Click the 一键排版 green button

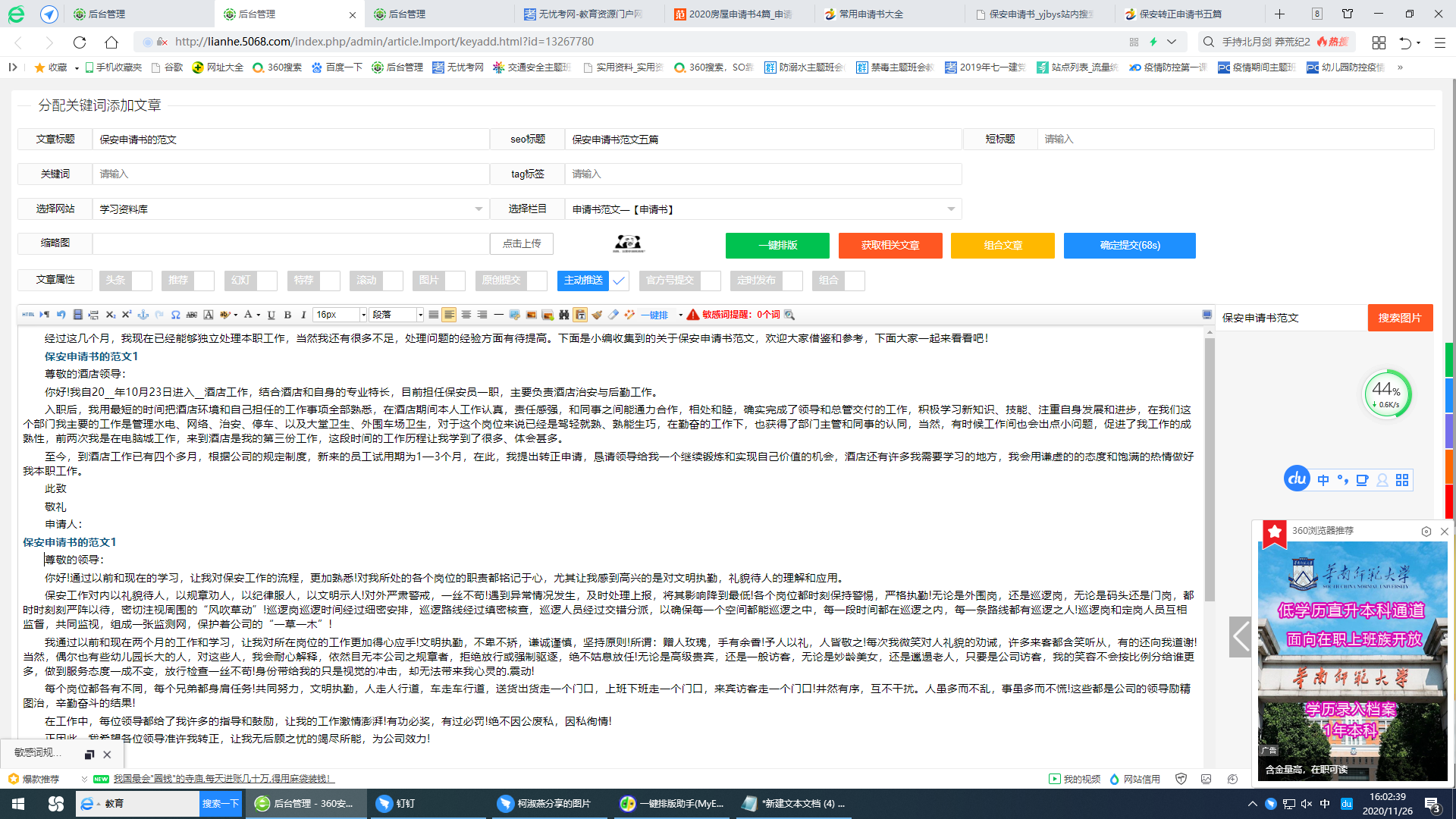pyautogui.click(x=777, y=246)
